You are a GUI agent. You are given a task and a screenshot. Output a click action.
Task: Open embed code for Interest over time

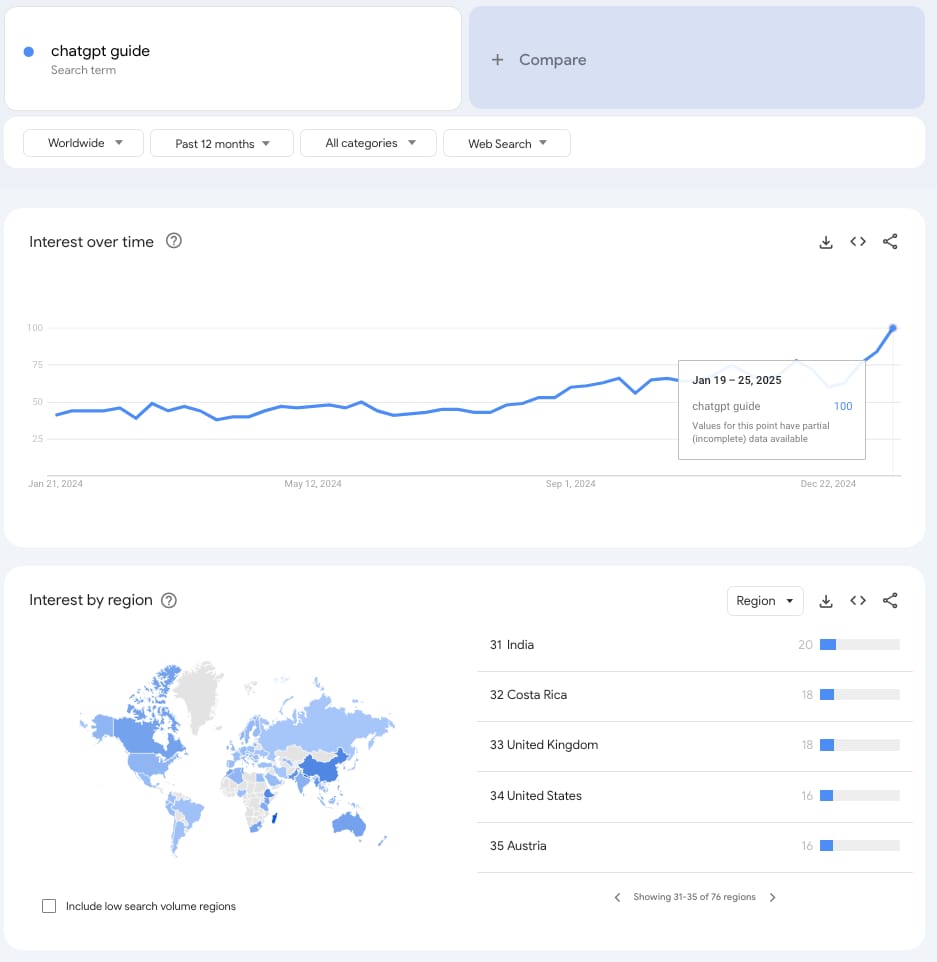[858, 242]
